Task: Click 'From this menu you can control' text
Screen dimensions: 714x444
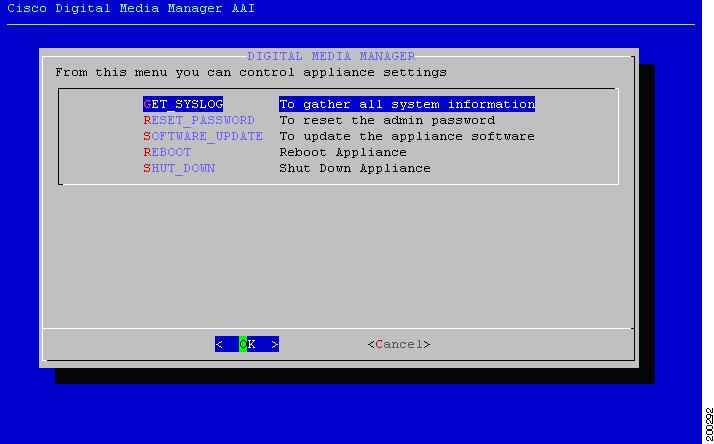Action: (x=173, y=72)
